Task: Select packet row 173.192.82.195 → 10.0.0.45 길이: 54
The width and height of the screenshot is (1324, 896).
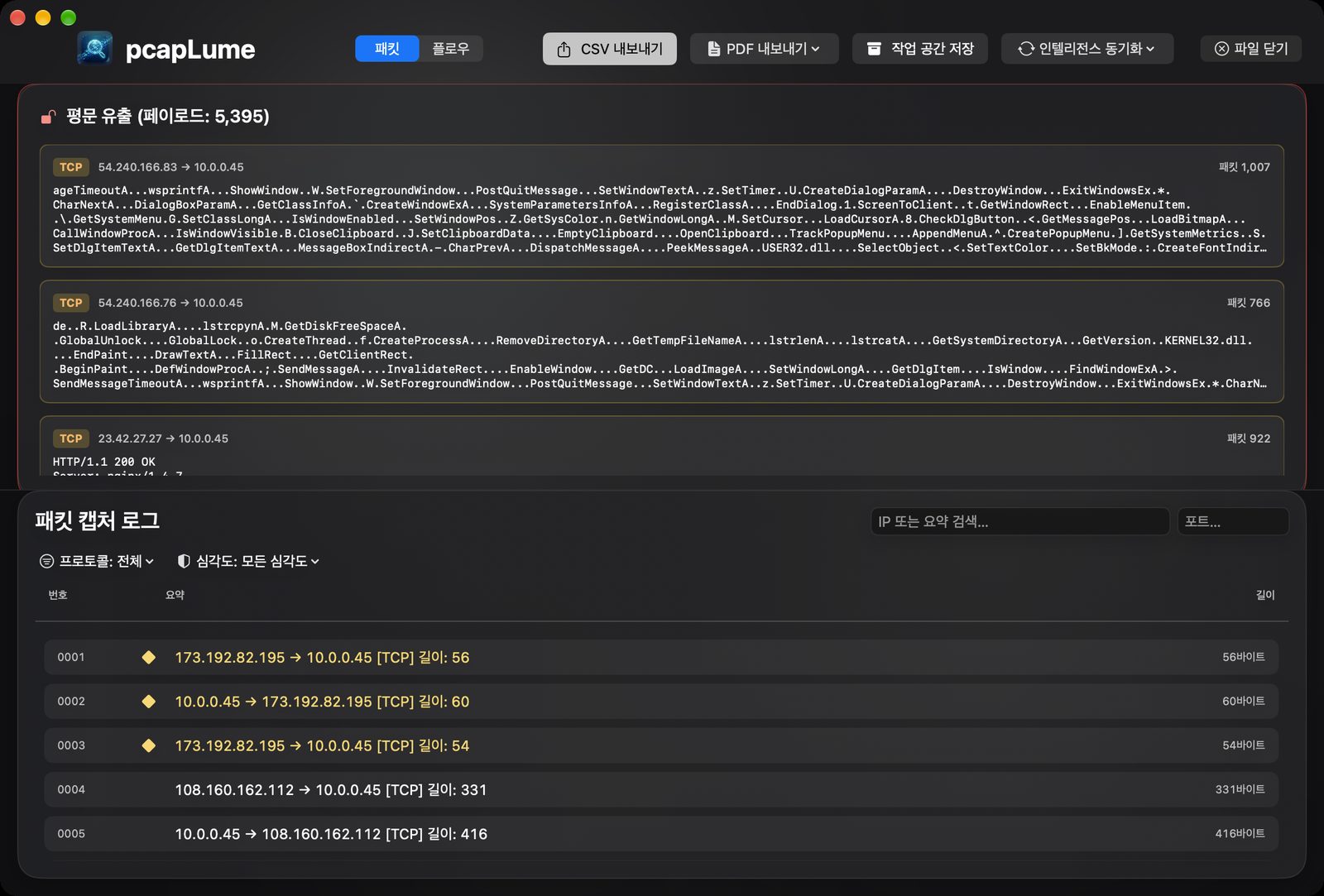Action: (x=661, y=745)
